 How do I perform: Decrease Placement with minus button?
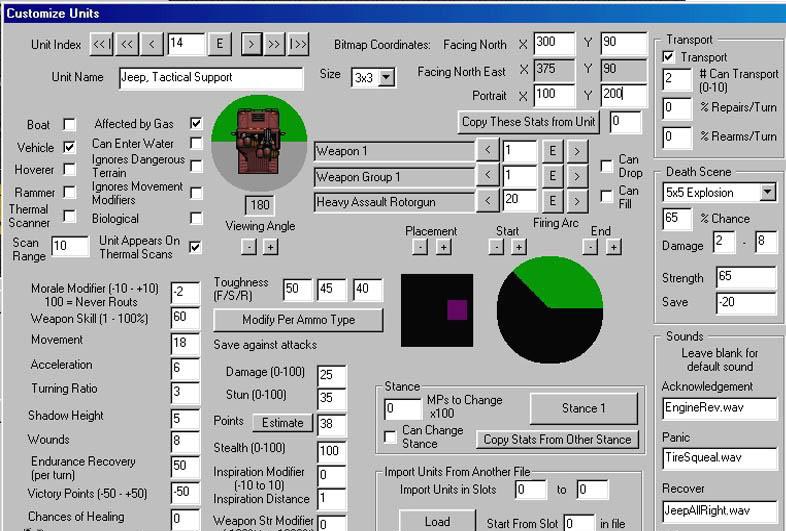click(x=420, y=246)
